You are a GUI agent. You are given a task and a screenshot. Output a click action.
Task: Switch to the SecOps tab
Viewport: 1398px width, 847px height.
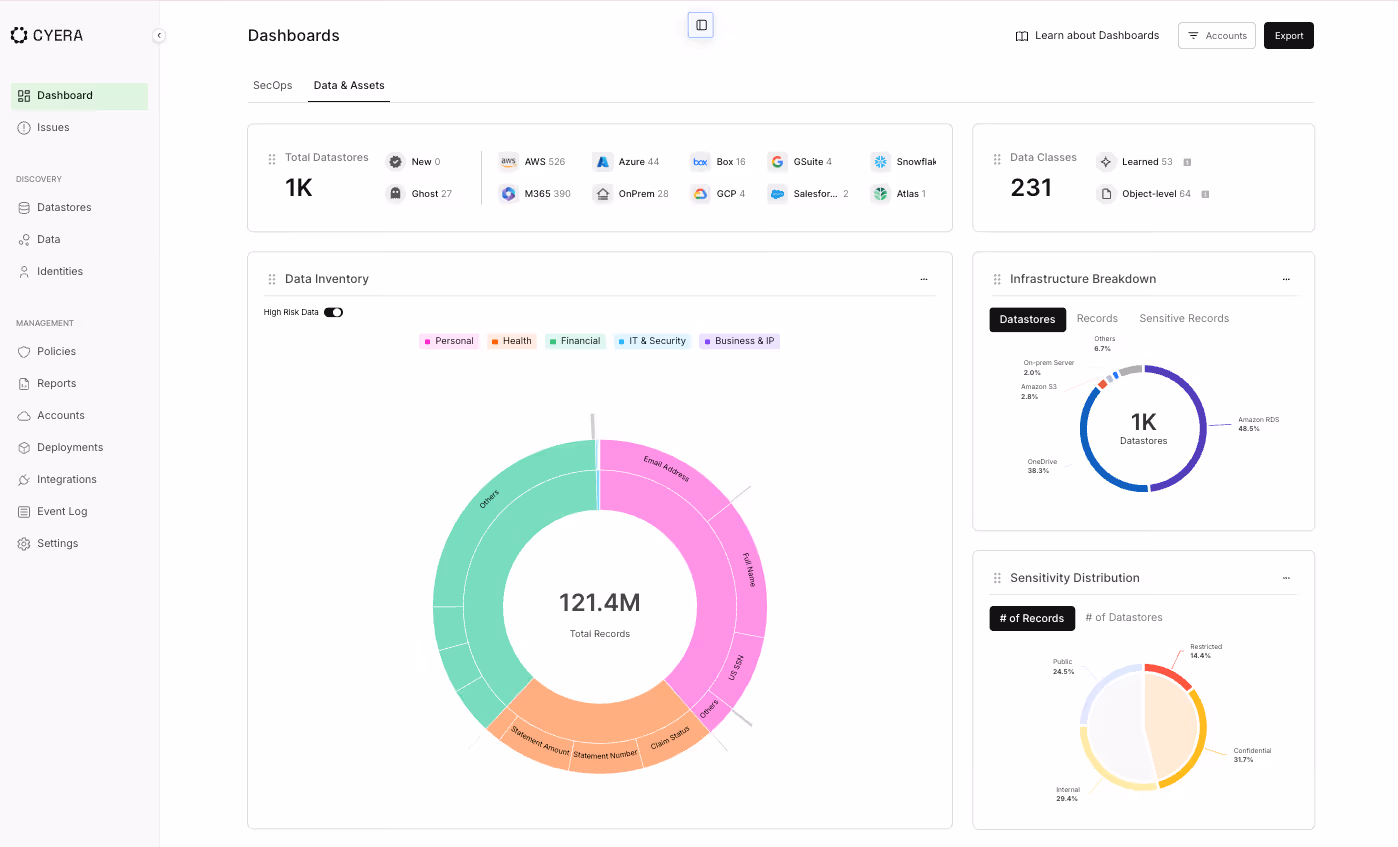272,86
